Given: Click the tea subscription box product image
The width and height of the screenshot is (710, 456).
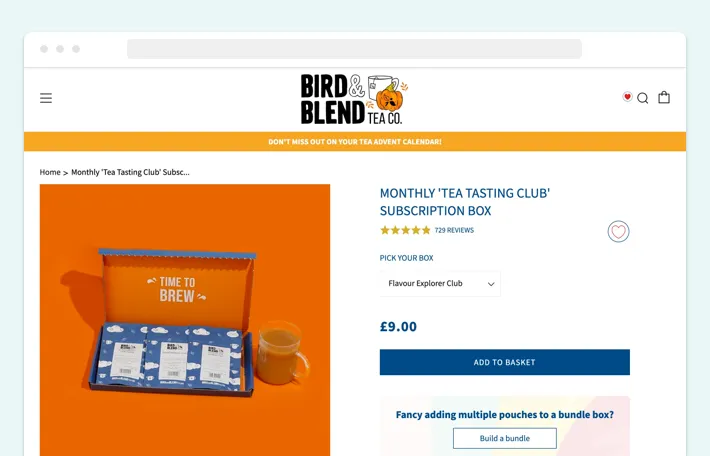Looking at the screenshot, I should click(x=185, y=320).
